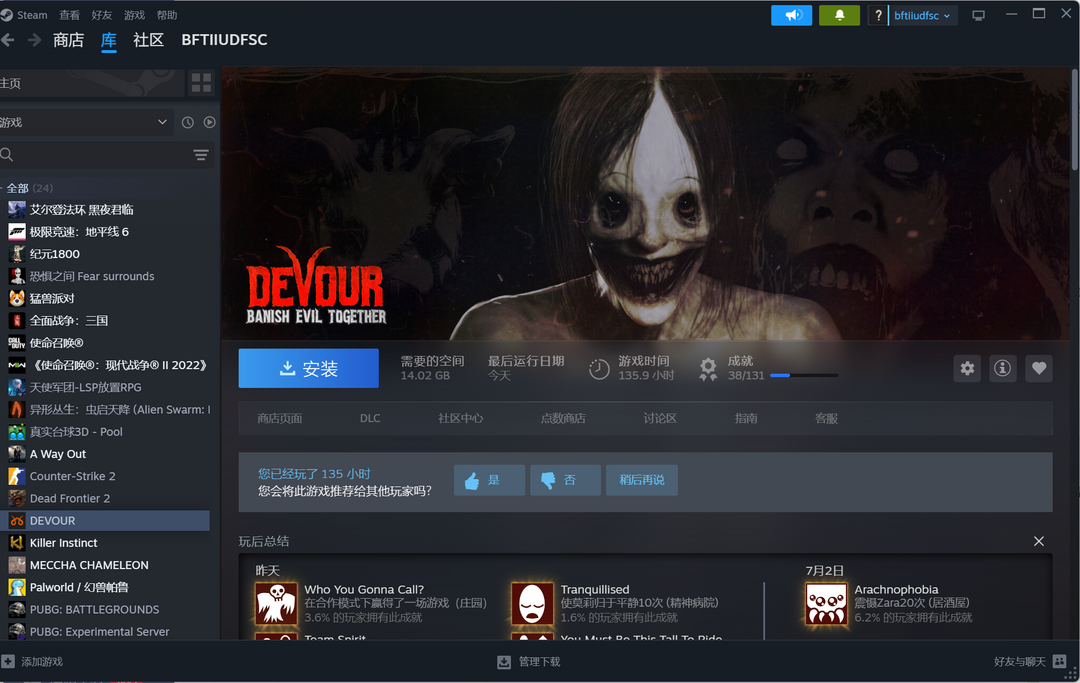Open 点数商店 link
The image size is (1080, 683).
[x=563, y=418]
